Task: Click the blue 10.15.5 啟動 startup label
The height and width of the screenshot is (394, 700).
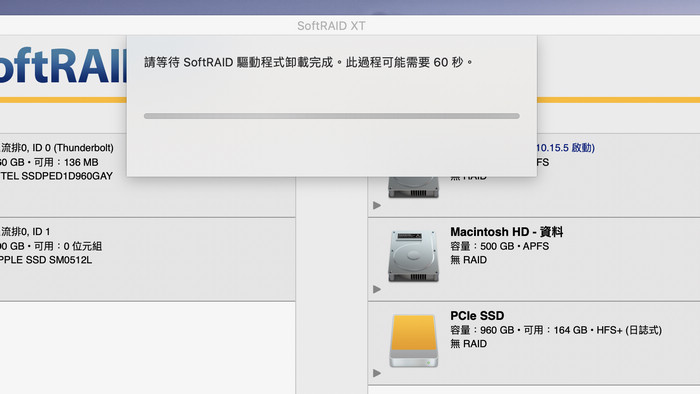Action: pos(566,148)
